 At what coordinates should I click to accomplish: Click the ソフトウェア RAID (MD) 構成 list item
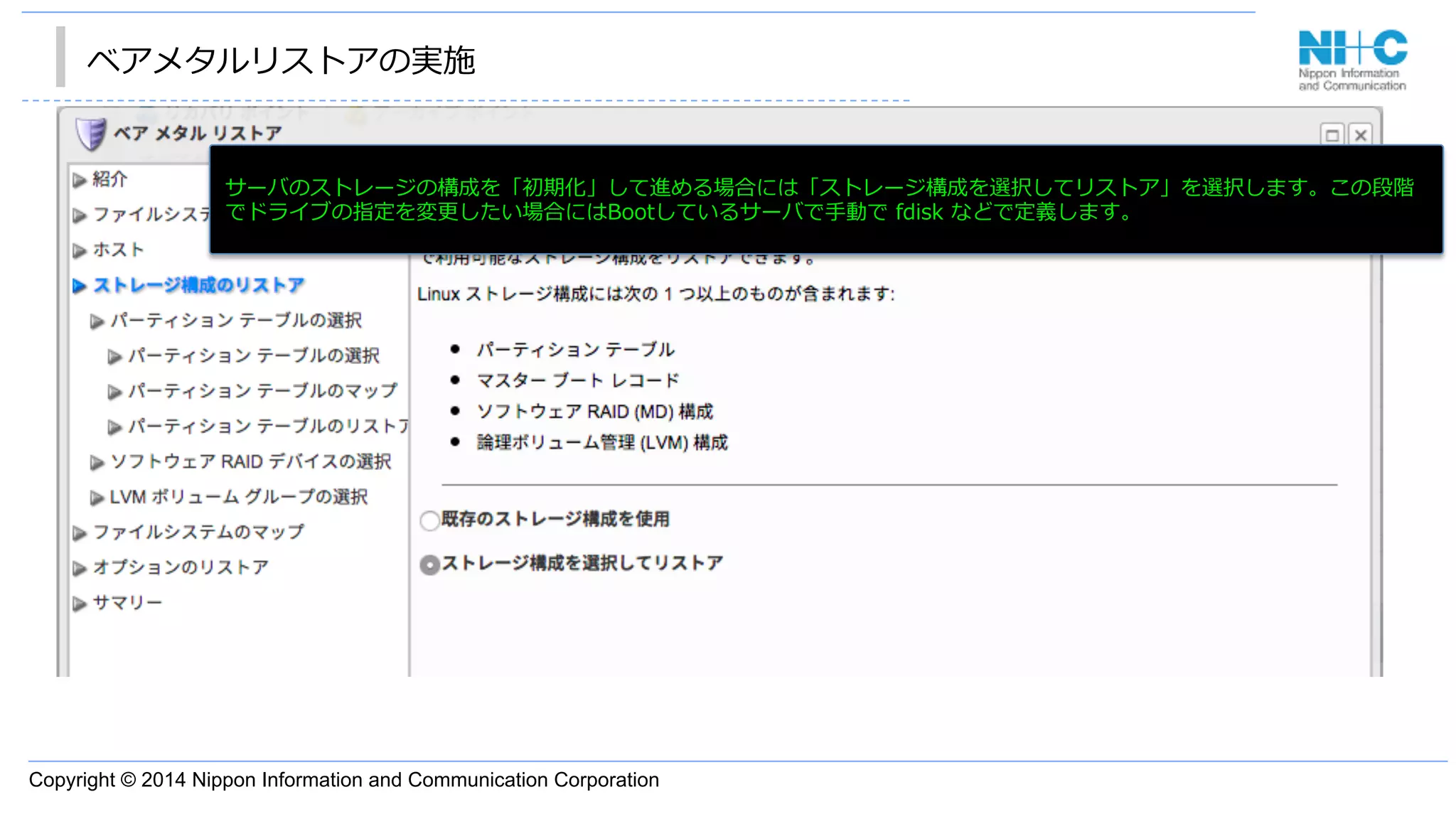[x=595, y=412]
